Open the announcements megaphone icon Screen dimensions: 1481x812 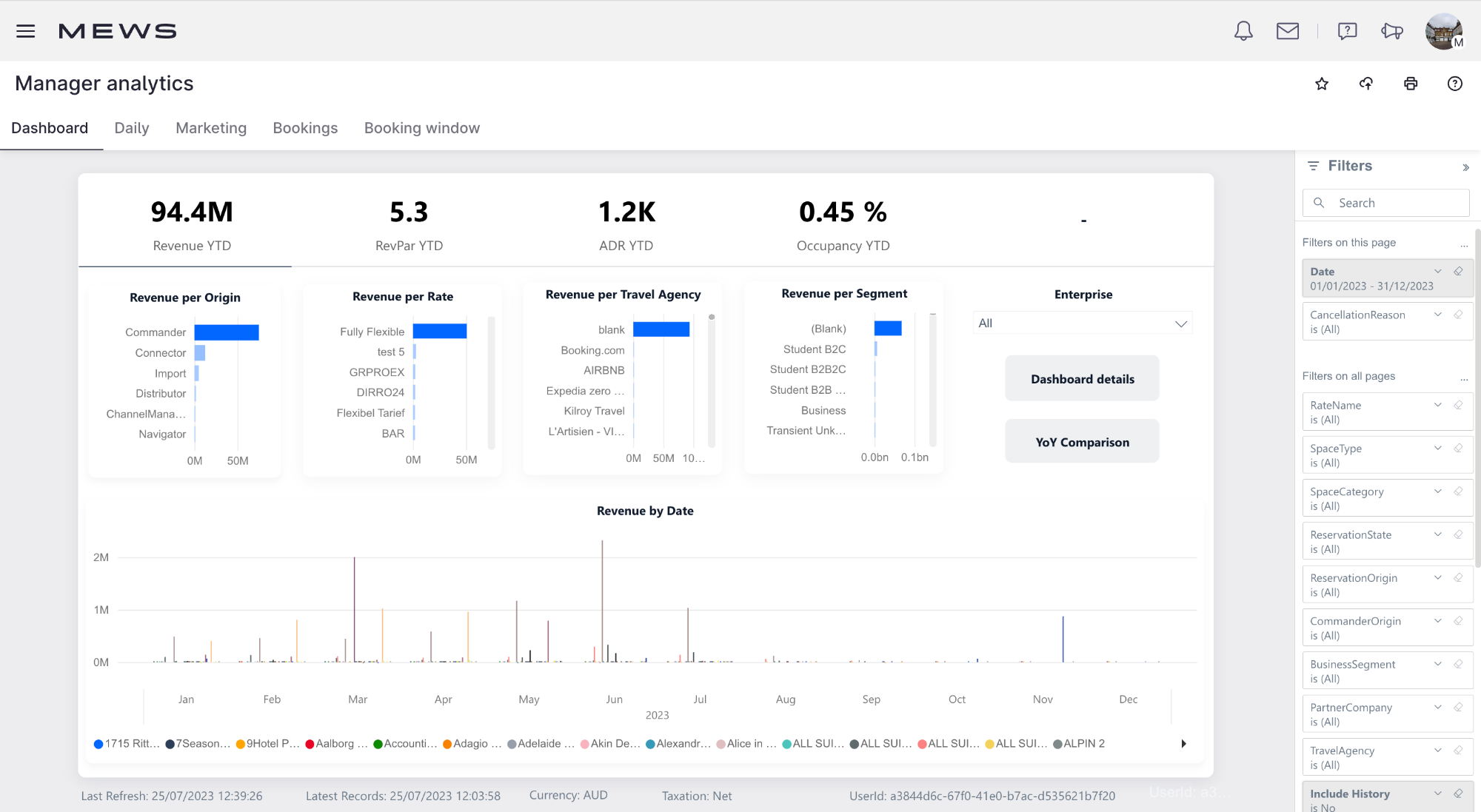click(x=1392, y=31)
